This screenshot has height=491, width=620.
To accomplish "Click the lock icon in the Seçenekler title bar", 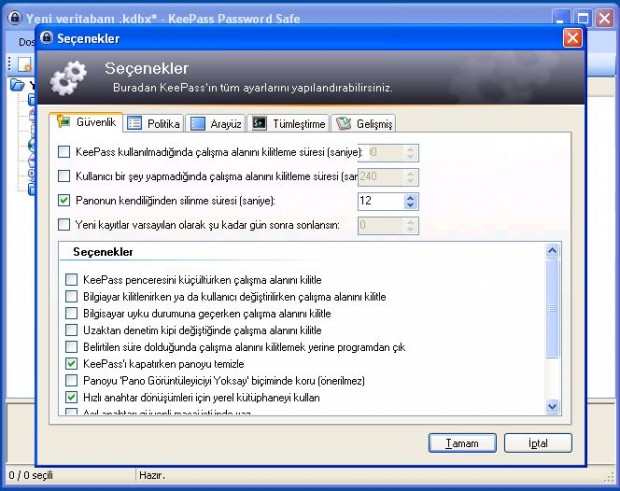I will coord(47,38).
